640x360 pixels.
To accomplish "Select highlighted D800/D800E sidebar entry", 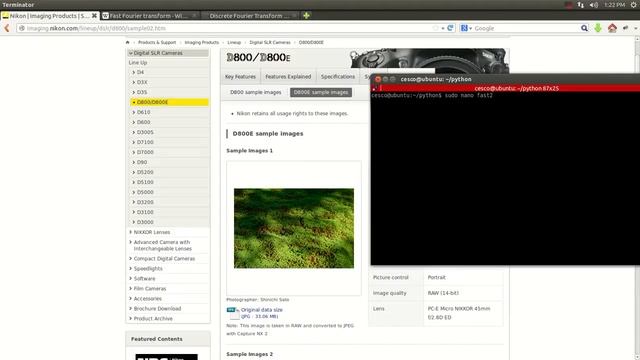I will 169,102.
